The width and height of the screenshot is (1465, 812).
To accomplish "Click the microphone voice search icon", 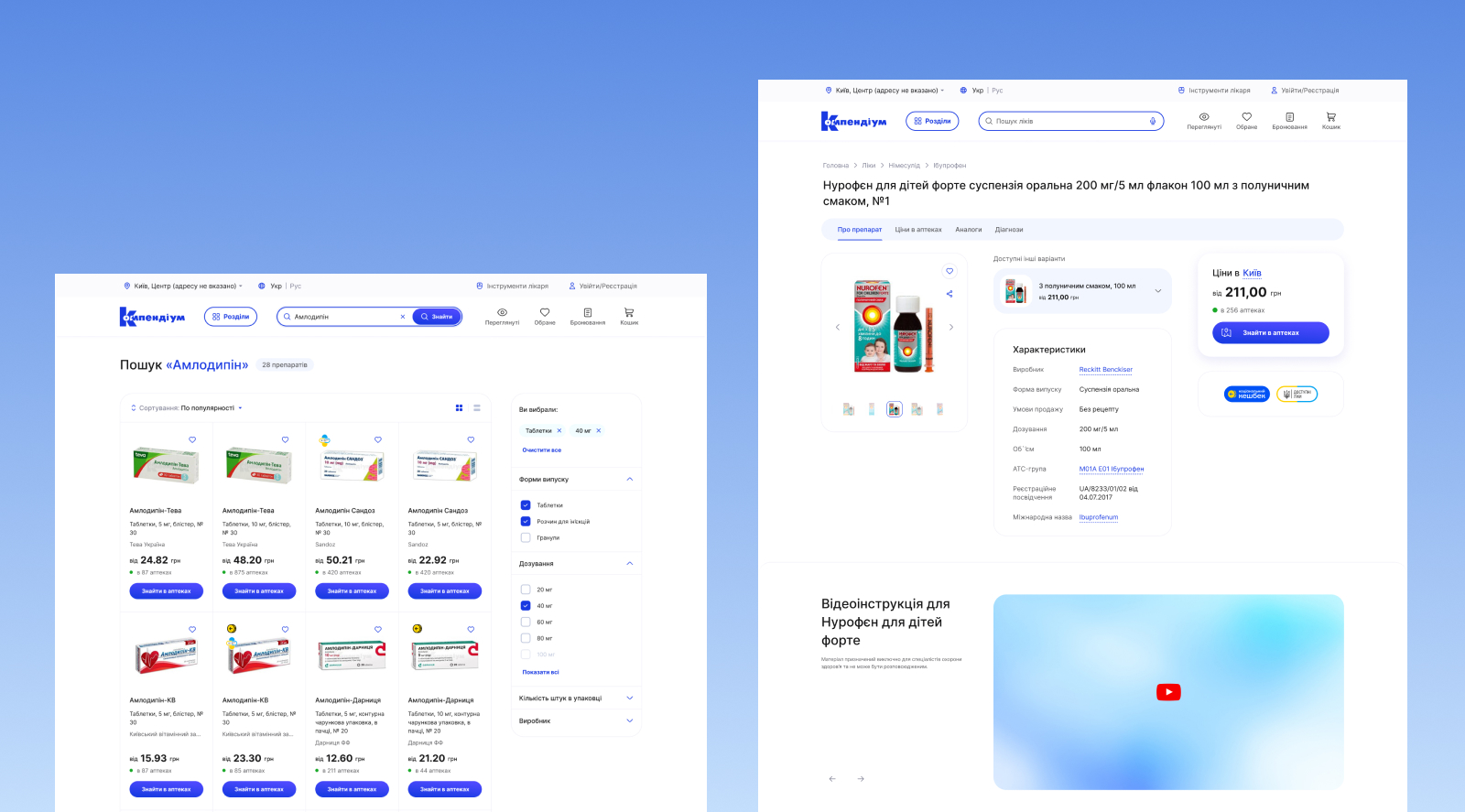I will point(1153,121).
